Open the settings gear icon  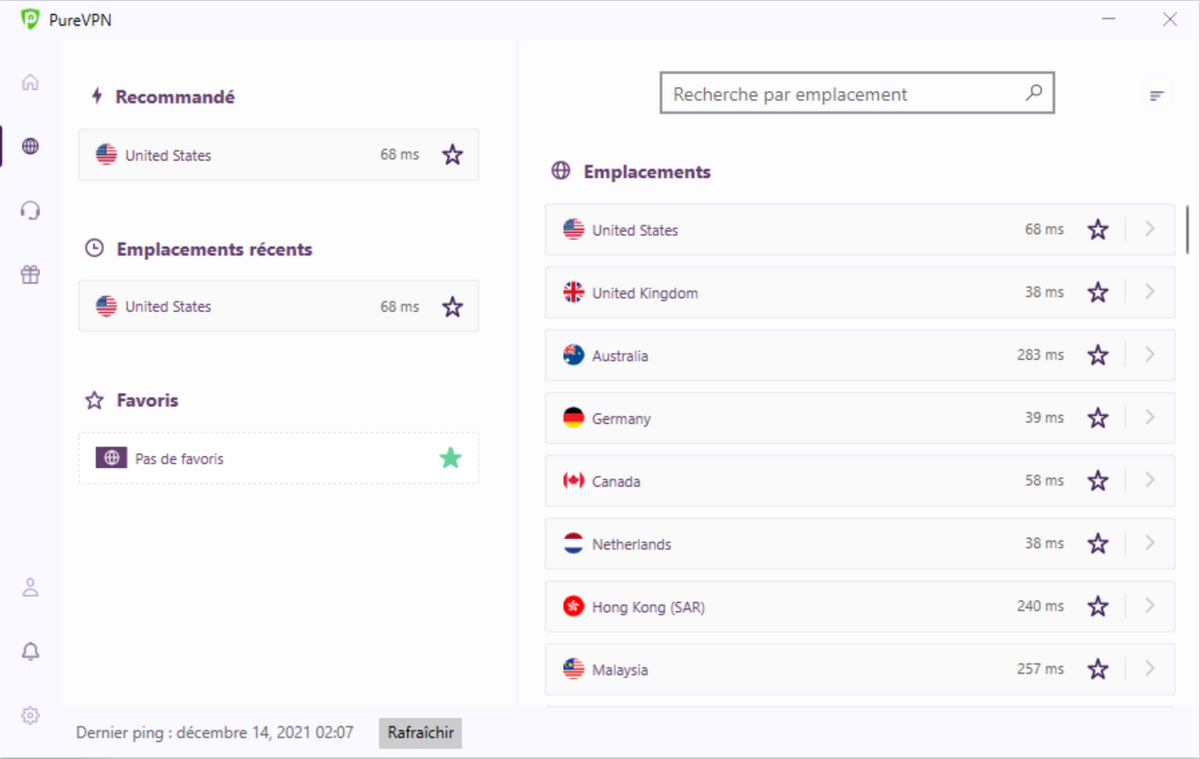click(x=30, y=715)
